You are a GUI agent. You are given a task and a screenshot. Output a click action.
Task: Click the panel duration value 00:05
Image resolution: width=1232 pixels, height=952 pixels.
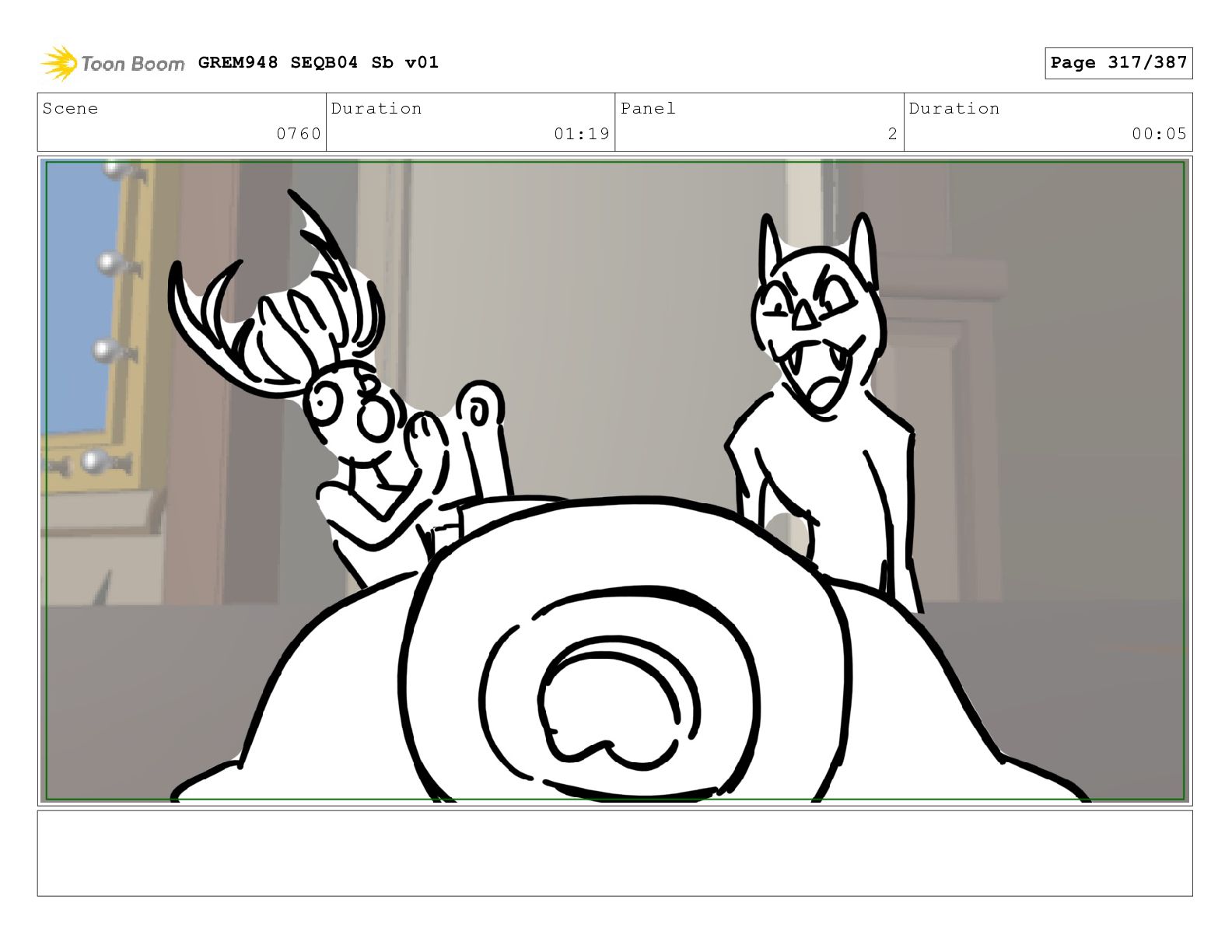pyautogui.click(x=1160, y=134)
